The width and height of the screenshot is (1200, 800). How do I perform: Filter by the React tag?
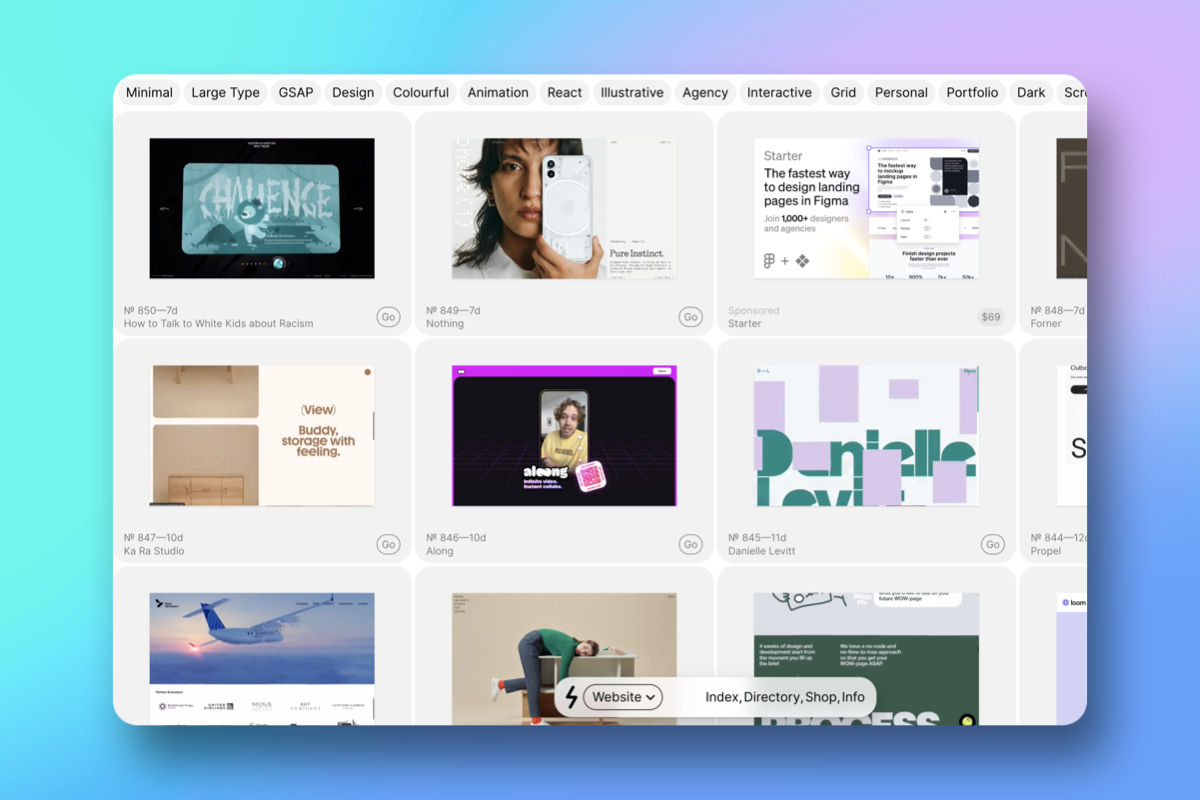(x=565, y=92)
